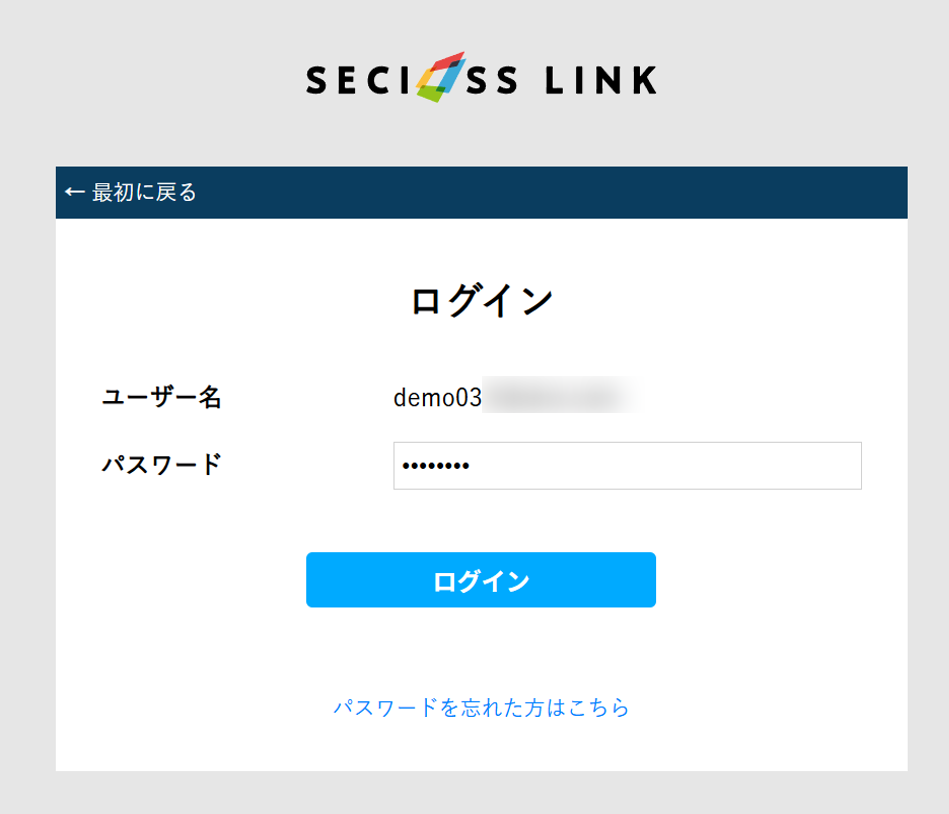Click the blurred username domain portion
949x814 pixels.
(560, 396)
